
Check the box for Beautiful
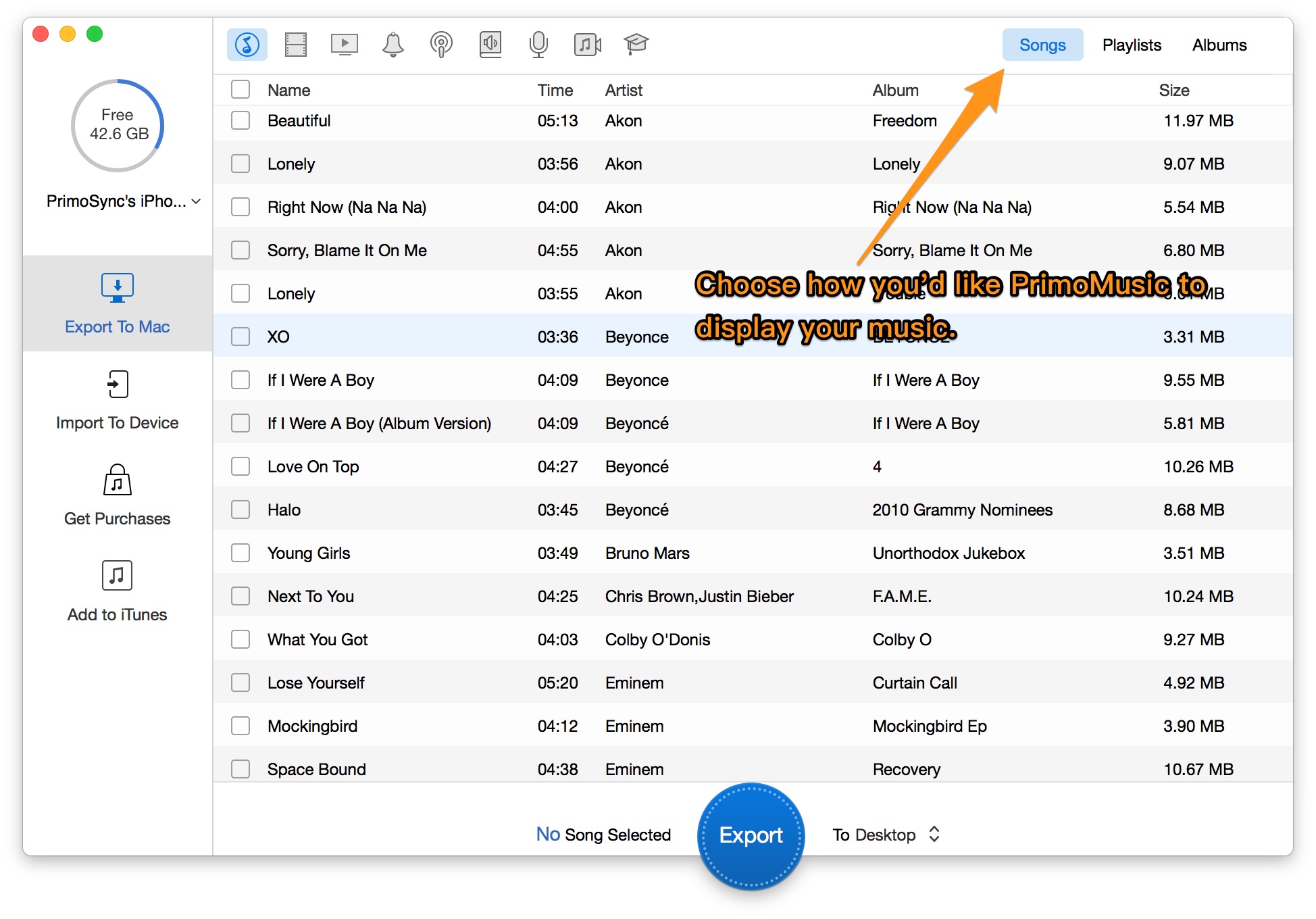(x=241, y=120)
